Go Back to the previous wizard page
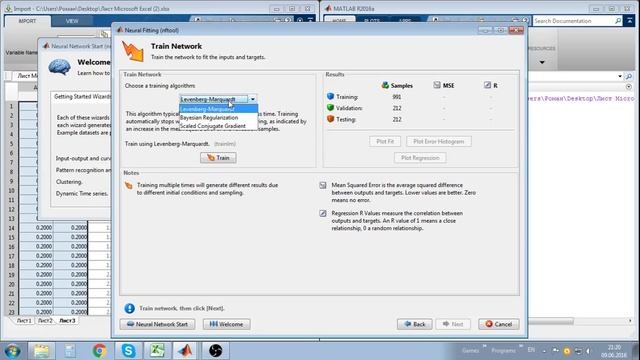 click(415, 324)
